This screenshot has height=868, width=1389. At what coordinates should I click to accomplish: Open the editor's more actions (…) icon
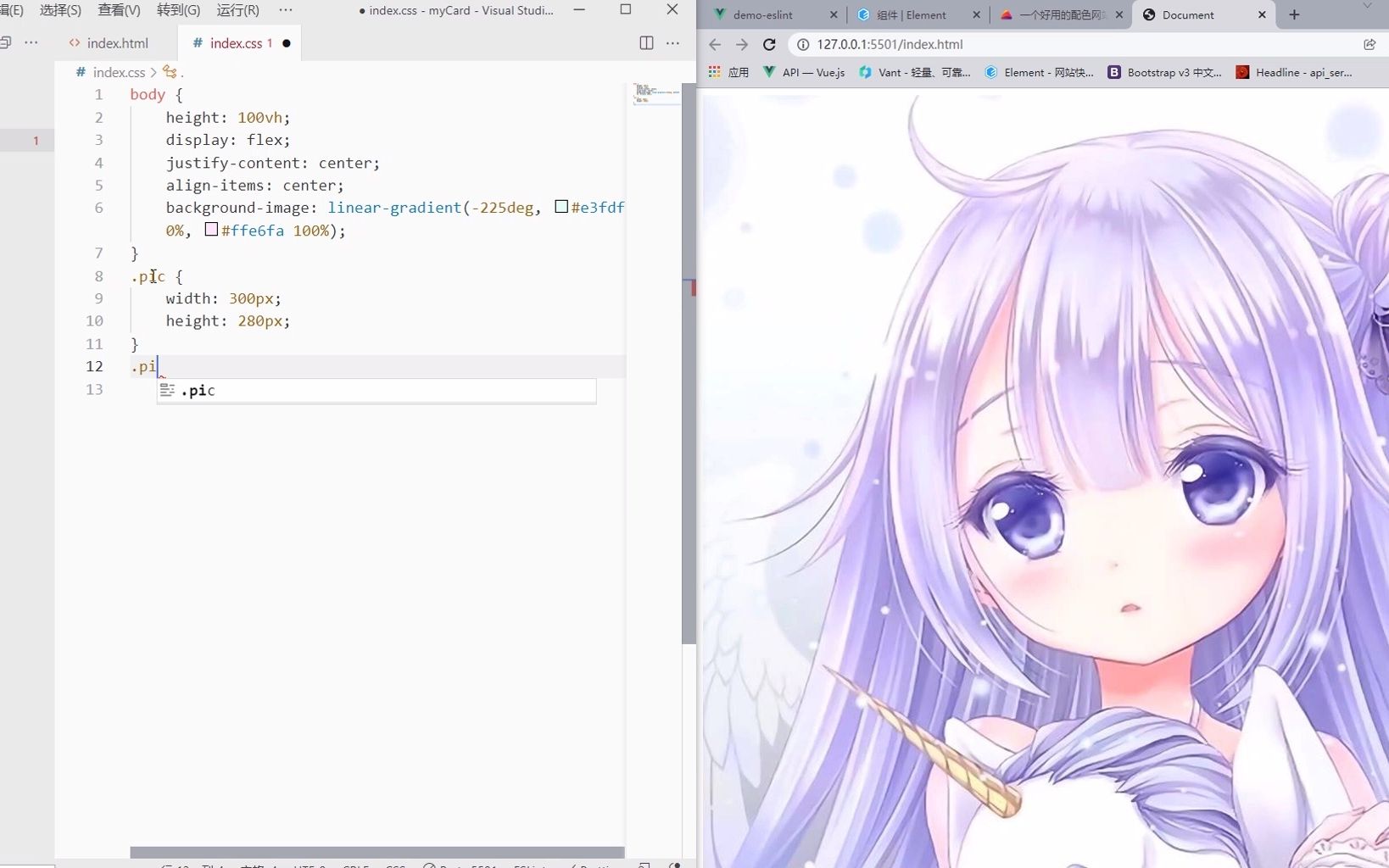[674, 43]
